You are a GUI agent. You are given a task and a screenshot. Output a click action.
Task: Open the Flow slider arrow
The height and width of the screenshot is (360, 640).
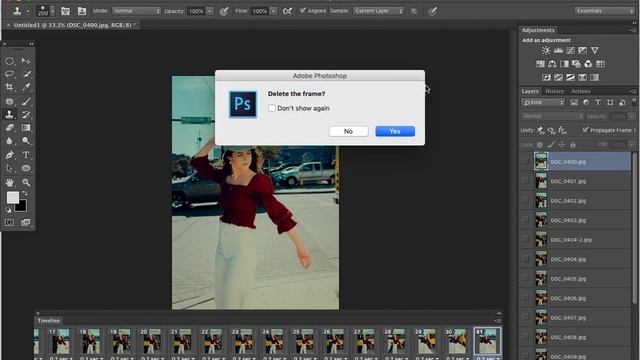tap(273, 11)
